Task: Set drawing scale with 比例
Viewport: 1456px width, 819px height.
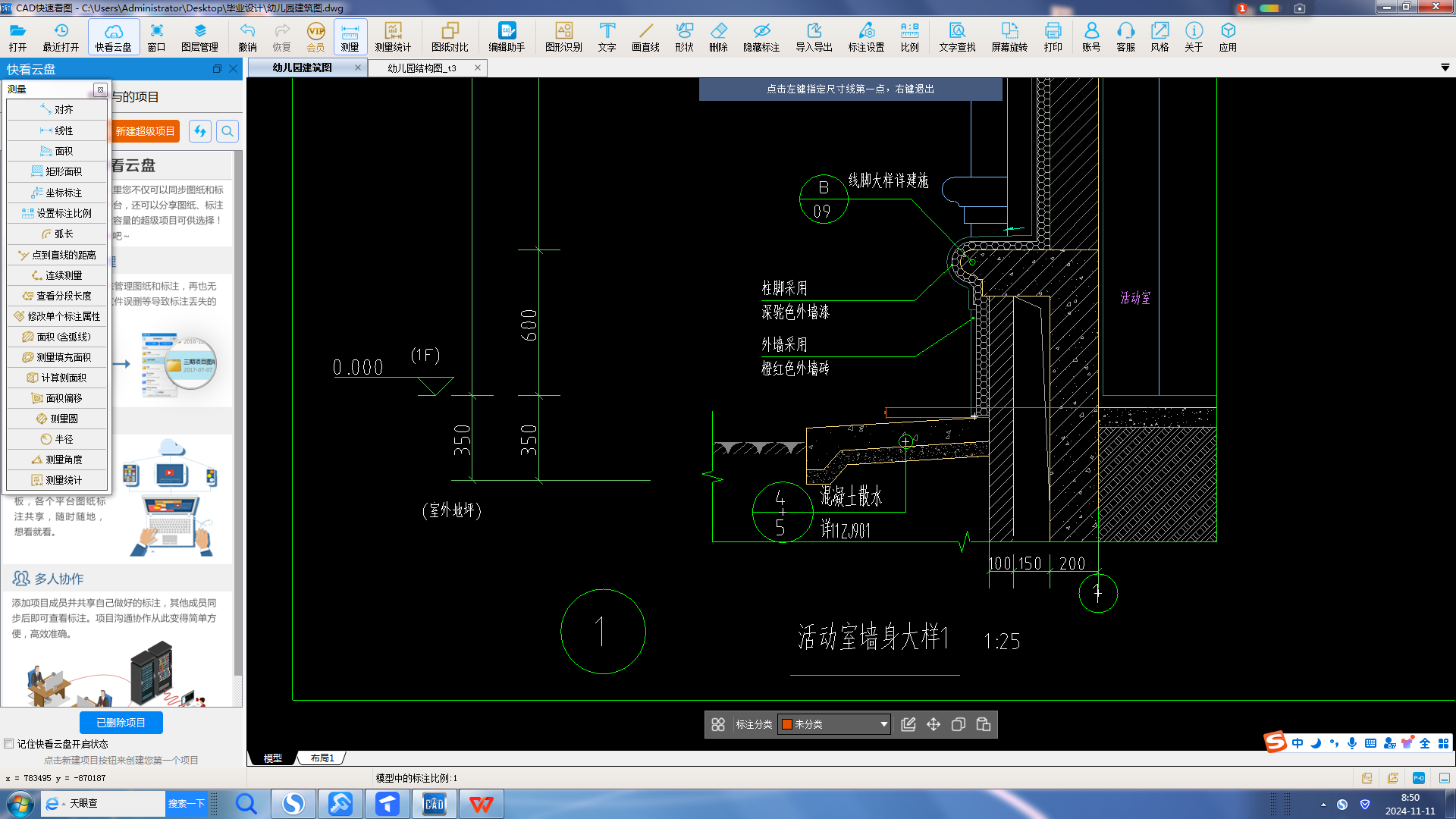Action: click(909, 36)
